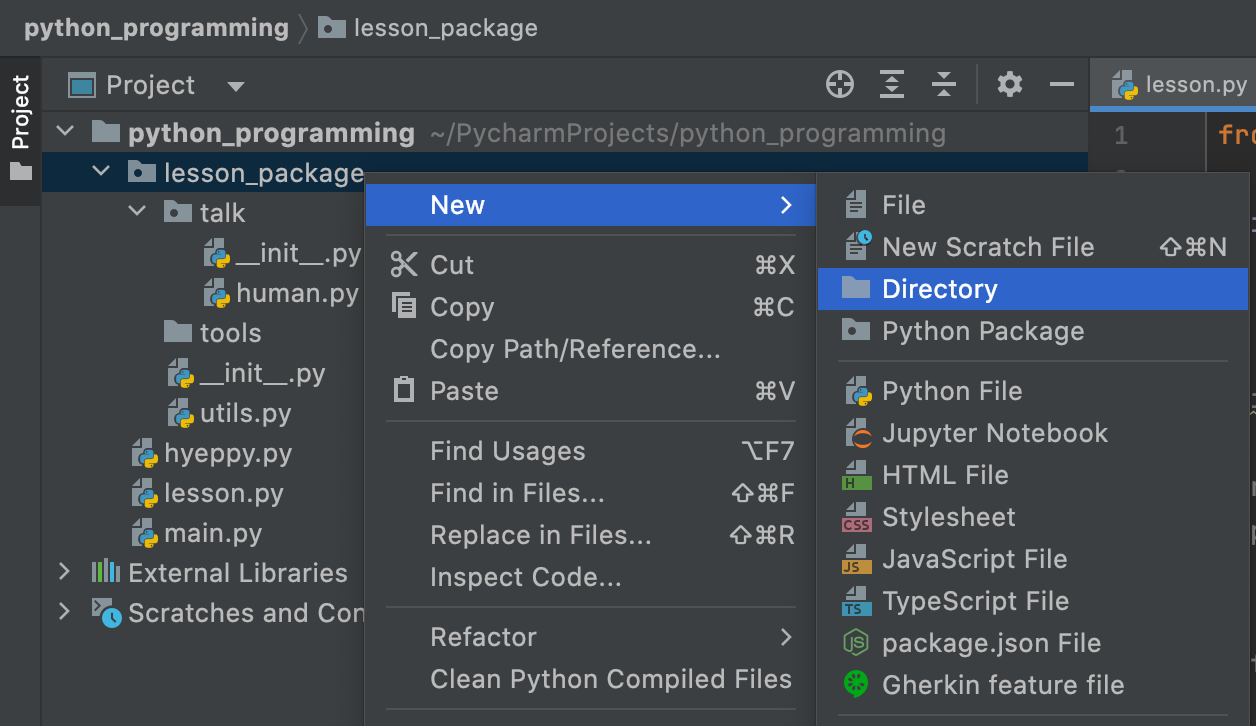This screenshot has height=726, width=1256.
Task: Click the Directory folder icon in submenu
Action: [x=856, y=288]
